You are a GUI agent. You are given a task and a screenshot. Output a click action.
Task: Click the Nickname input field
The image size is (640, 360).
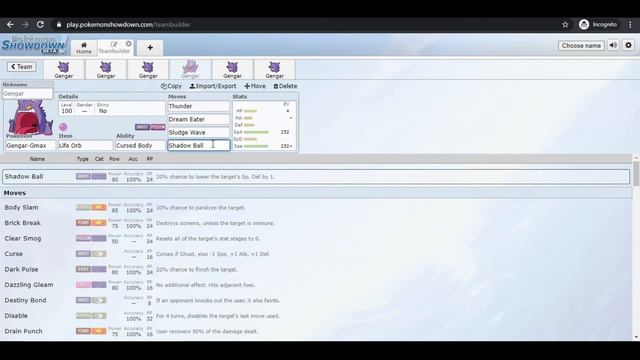point(27,93)
